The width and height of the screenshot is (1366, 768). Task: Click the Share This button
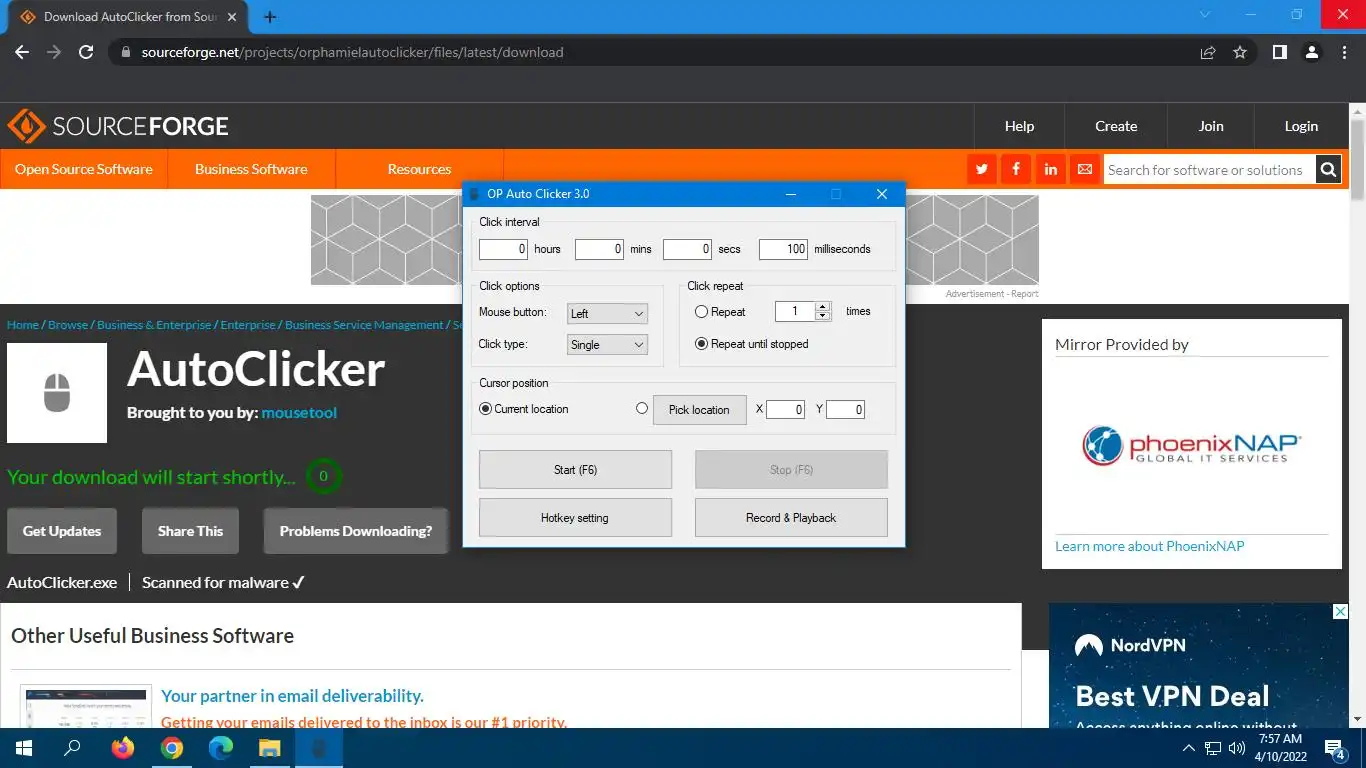[x=190, y=531]
